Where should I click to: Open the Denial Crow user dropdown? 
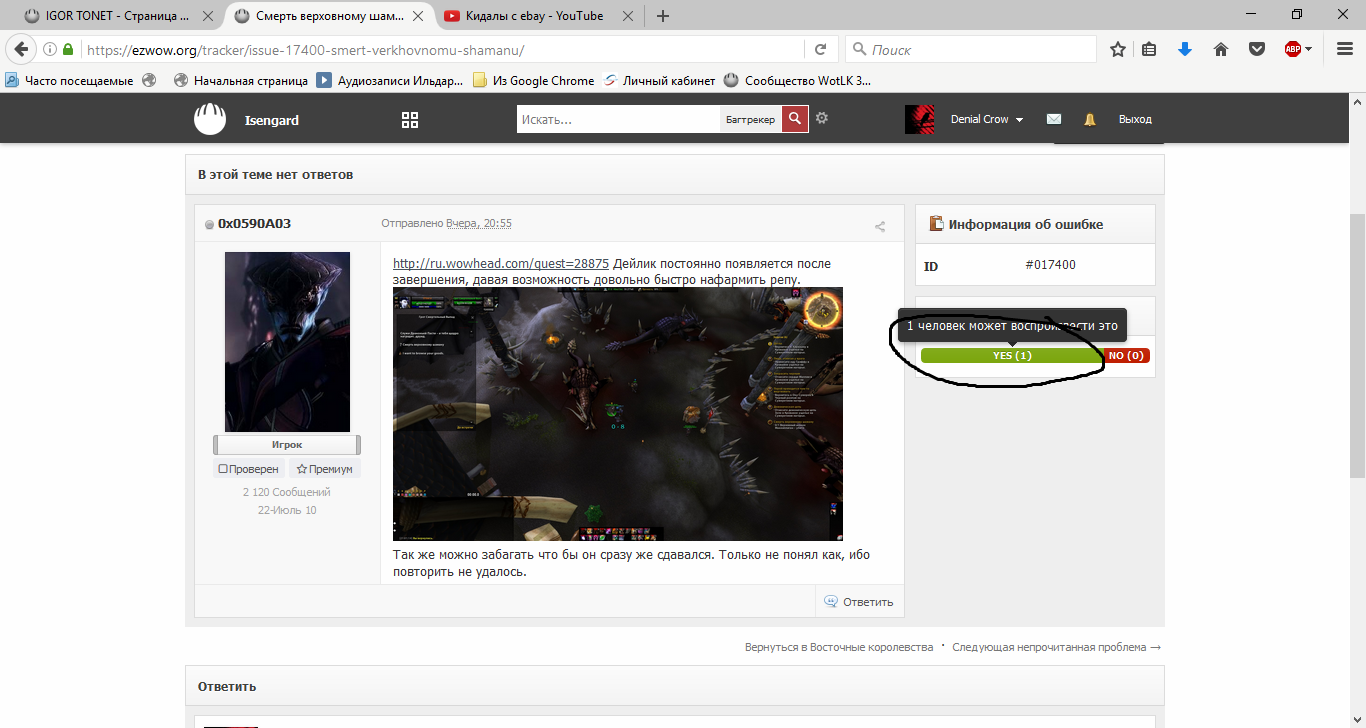[x=987, y=119]
